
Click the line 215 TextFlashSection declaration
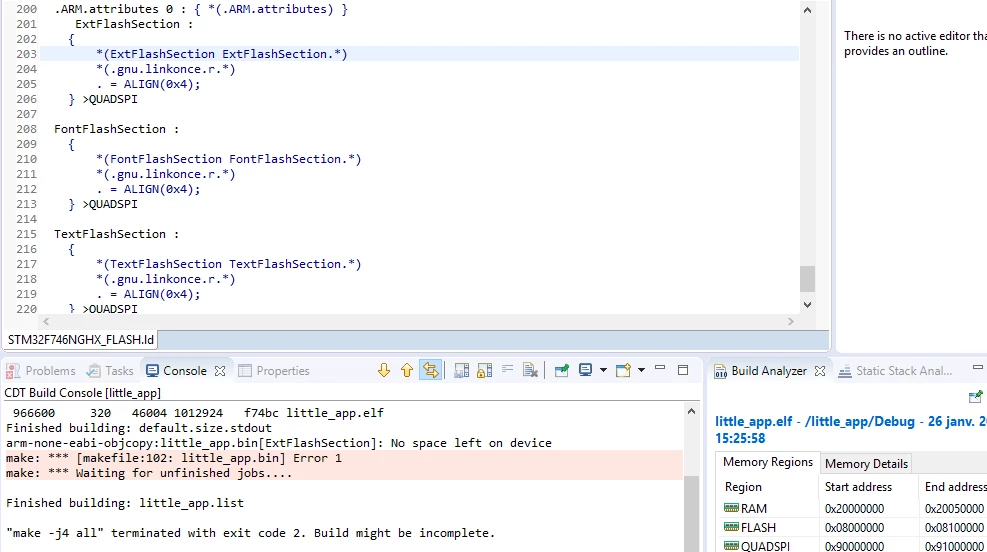(116, 234)
